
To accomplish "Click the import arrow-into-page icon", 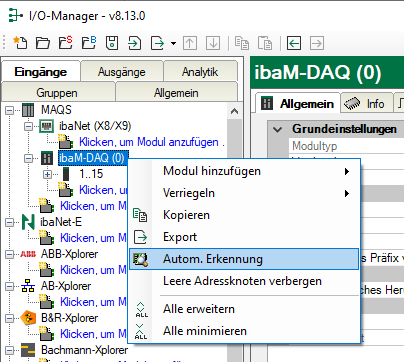I will pos(135,43).
